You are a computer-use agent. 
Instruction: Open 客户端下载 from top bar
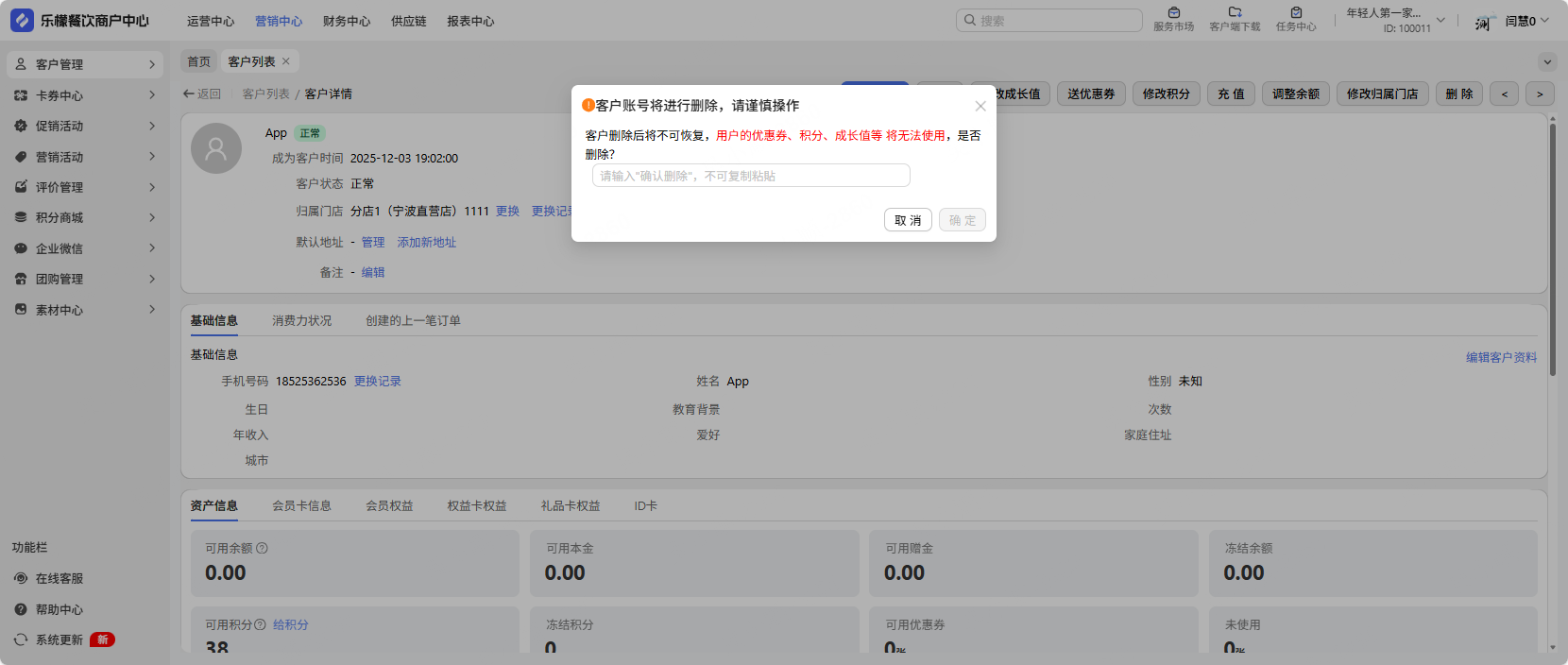[1235, 20]
